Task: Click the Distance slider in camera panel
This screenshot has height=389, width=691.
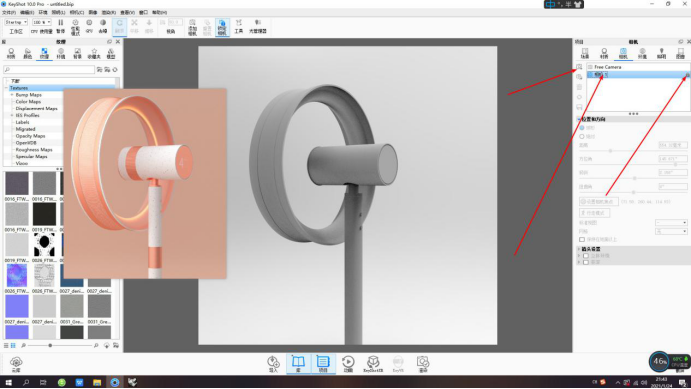Action: pos(610,151)
